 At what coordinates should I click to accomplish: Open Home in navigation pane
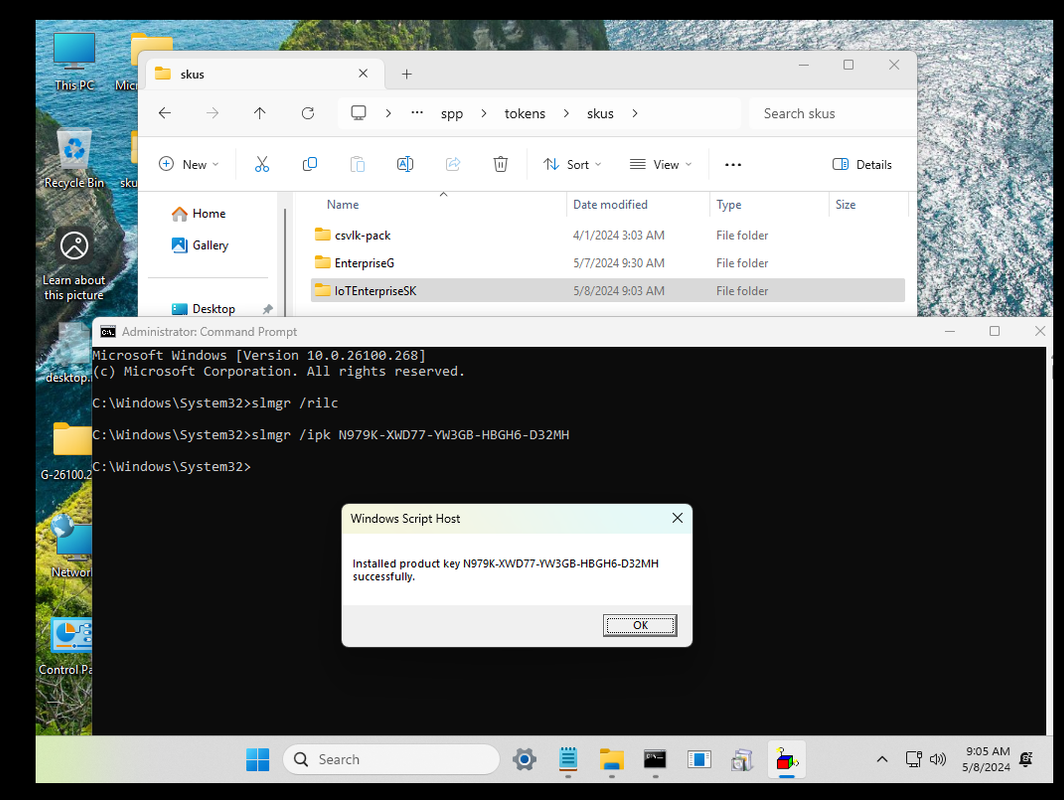click(198, 214)
